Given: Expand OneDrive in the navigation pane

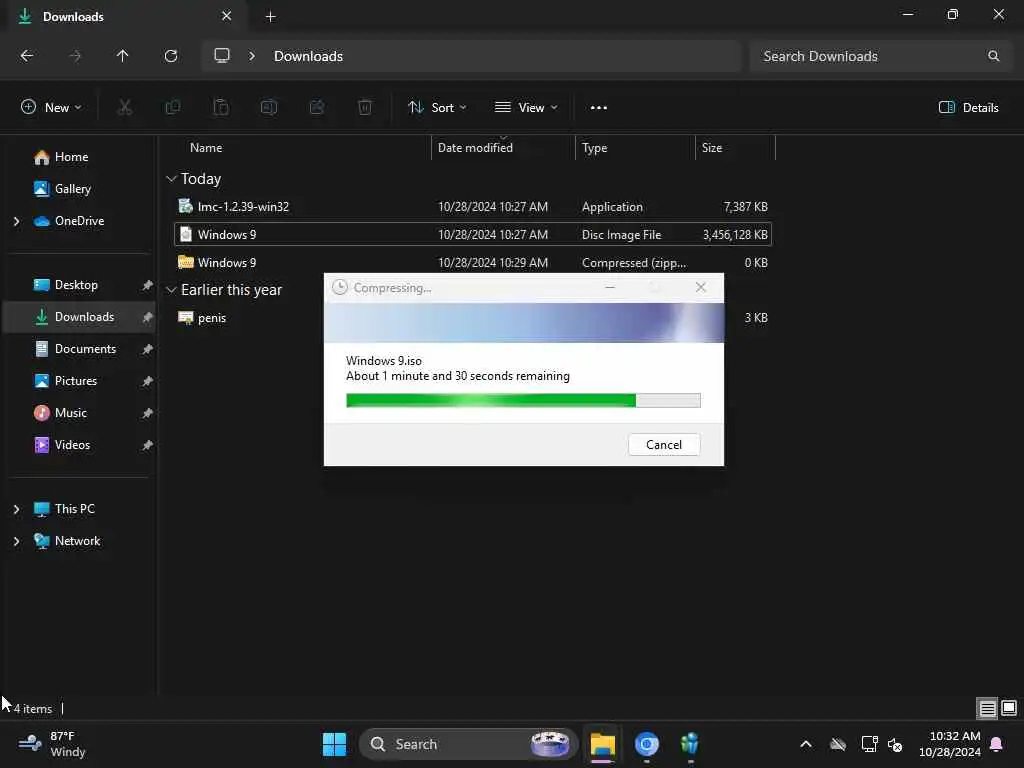Looking at the screenshot, I should pyautogui.click(x=16, y=221).
